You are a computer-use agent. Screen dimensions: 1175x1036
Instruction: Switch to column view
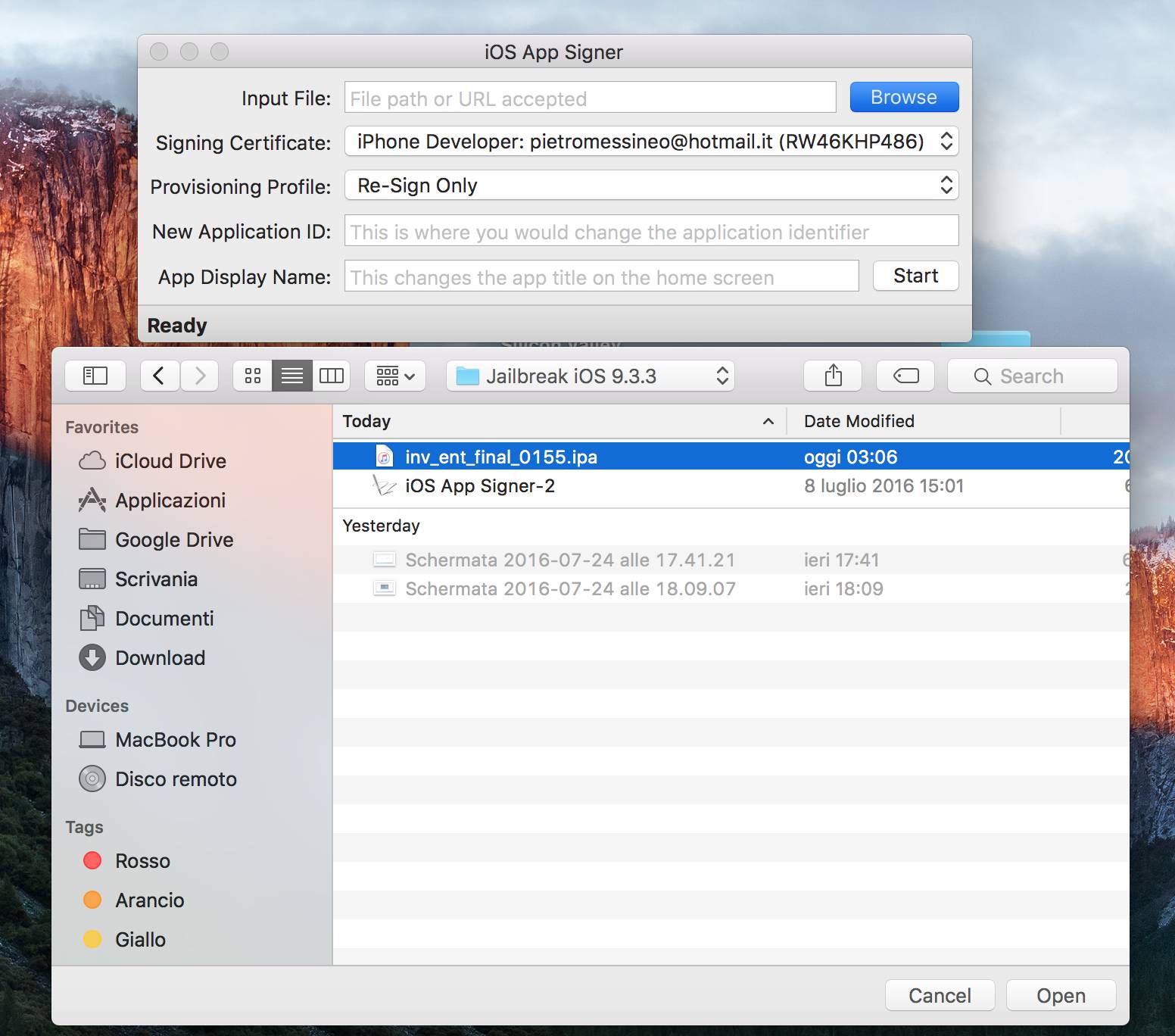coord(332,376)
